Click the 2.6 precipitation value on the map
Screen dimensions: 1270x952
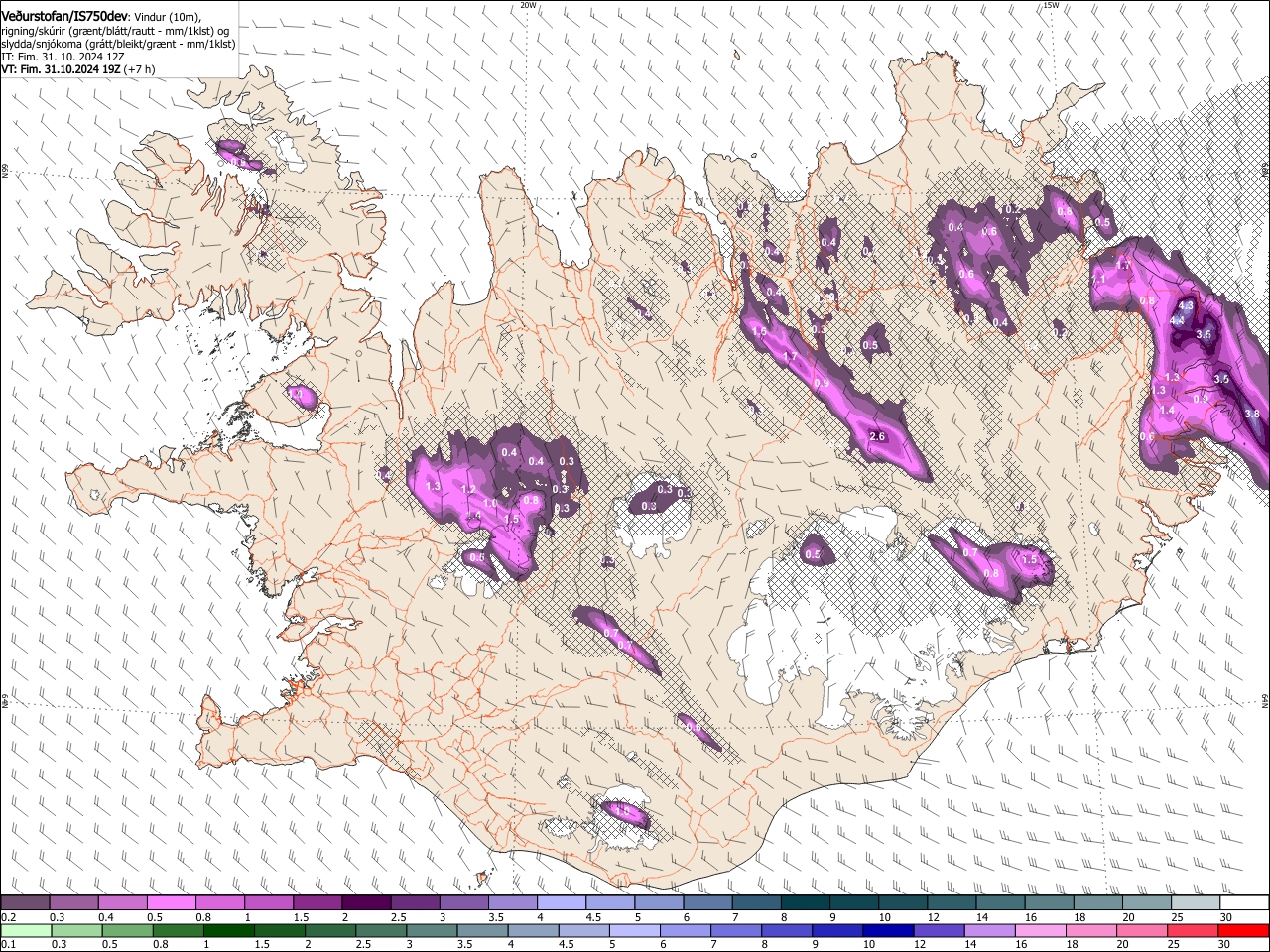877,437
